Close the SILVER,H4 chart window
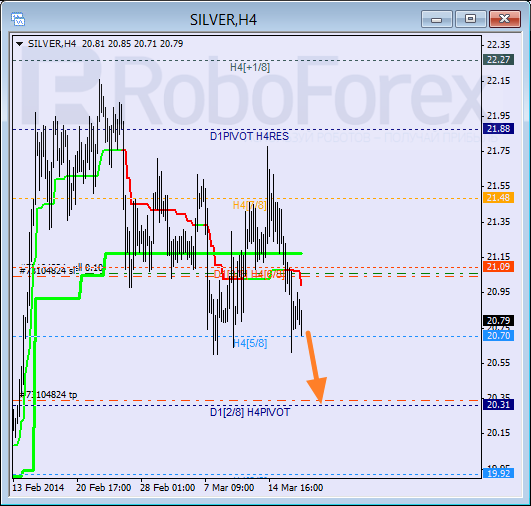The height and width of the screenshot is (506, 531). (x=505, y=19)
